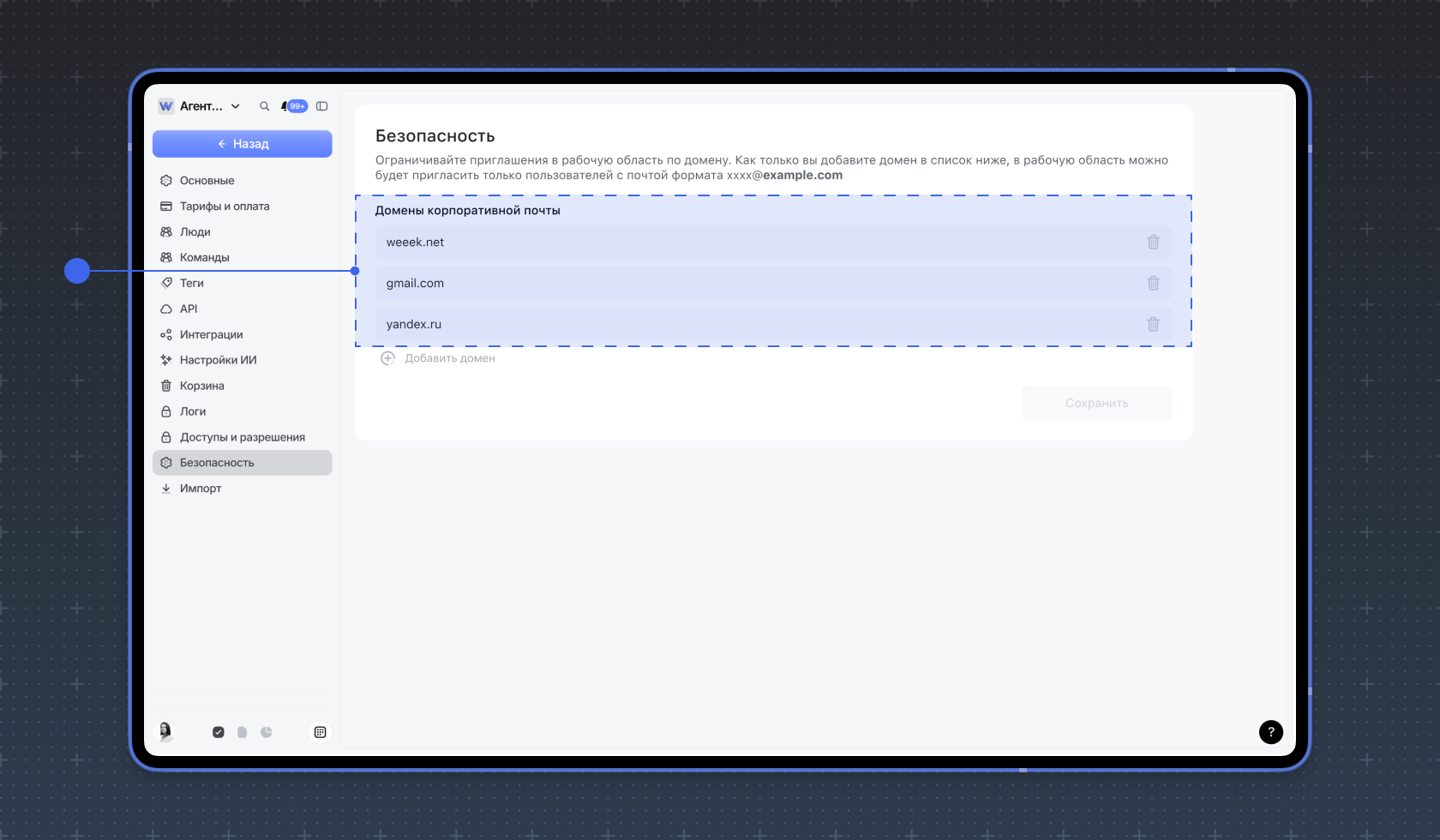1440x840 pixels.
Task: Collapse the sidebar using the panel icon
Action: coord(322,106)
